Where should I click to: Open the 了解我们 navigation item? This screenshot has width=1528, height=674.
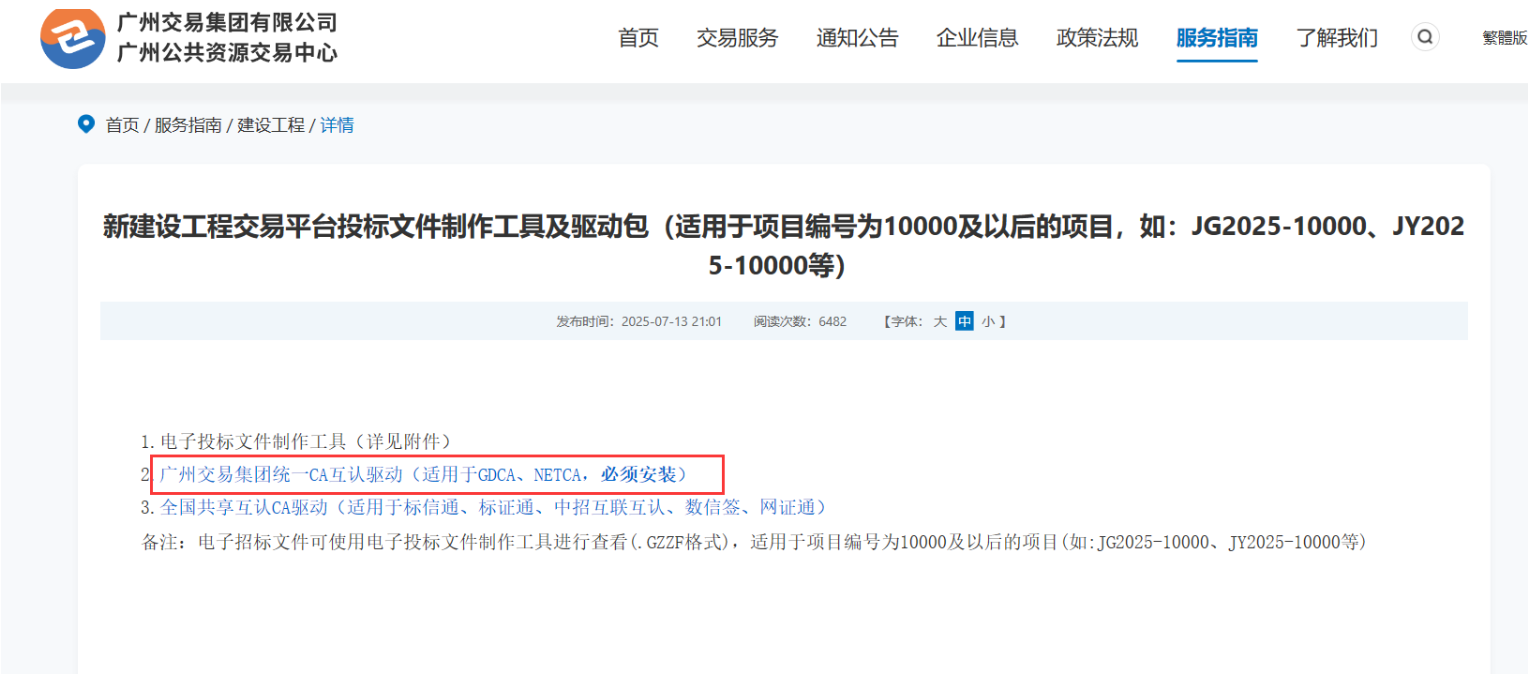(1337, 38)
